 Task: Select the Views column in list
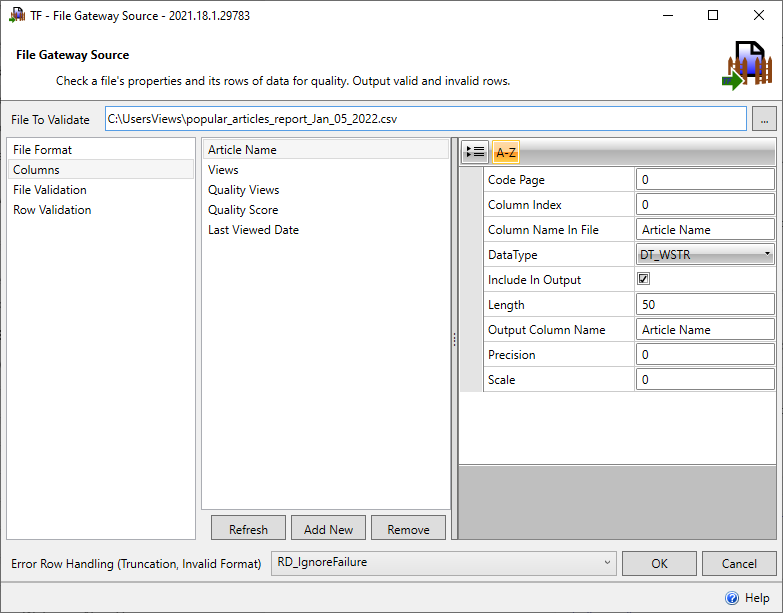point(326,170)
